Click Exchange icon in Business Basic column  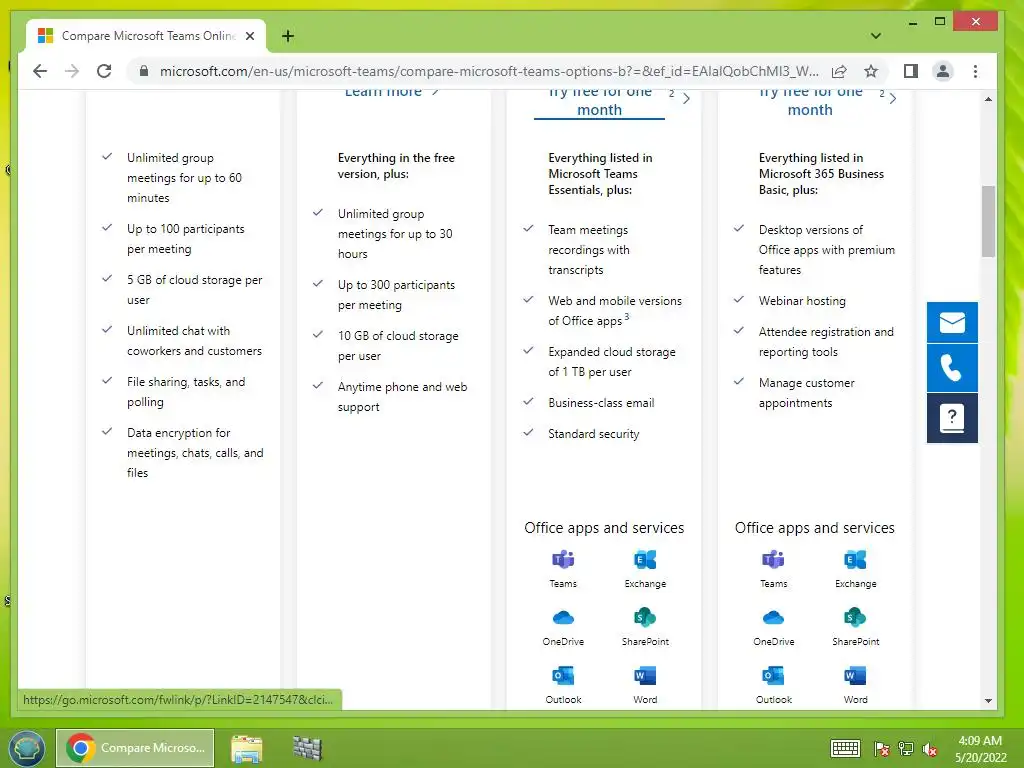645,560
